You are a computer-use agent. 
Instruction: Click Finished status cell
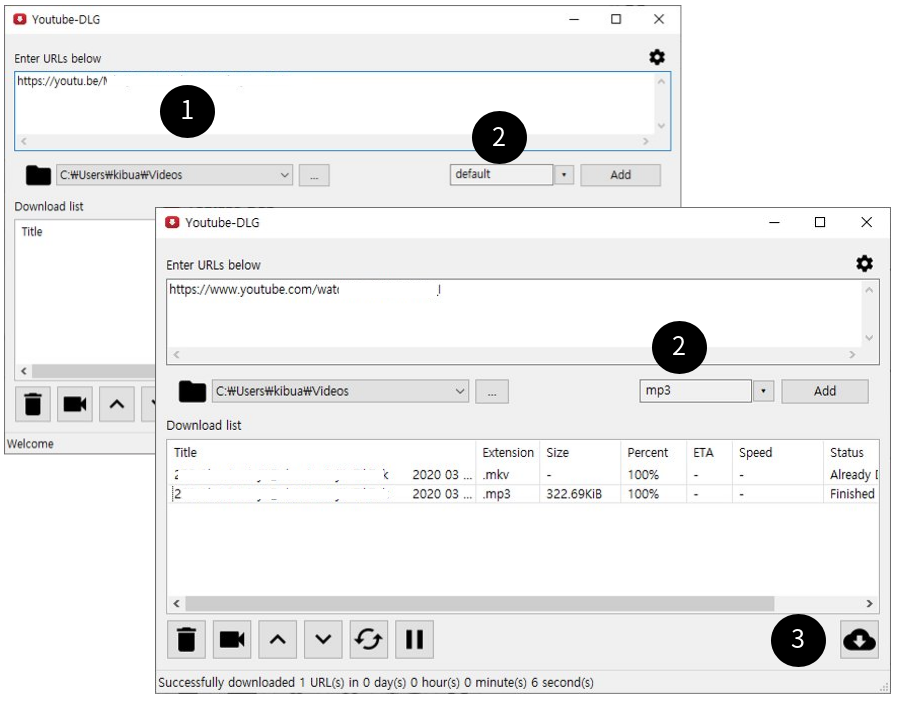(852, 494)
